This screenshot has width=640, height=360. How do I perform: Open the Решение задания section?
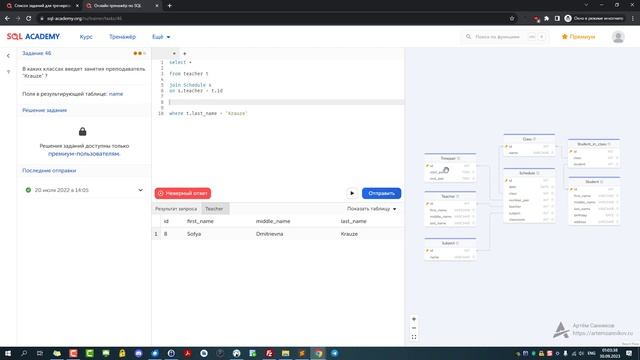44,110
